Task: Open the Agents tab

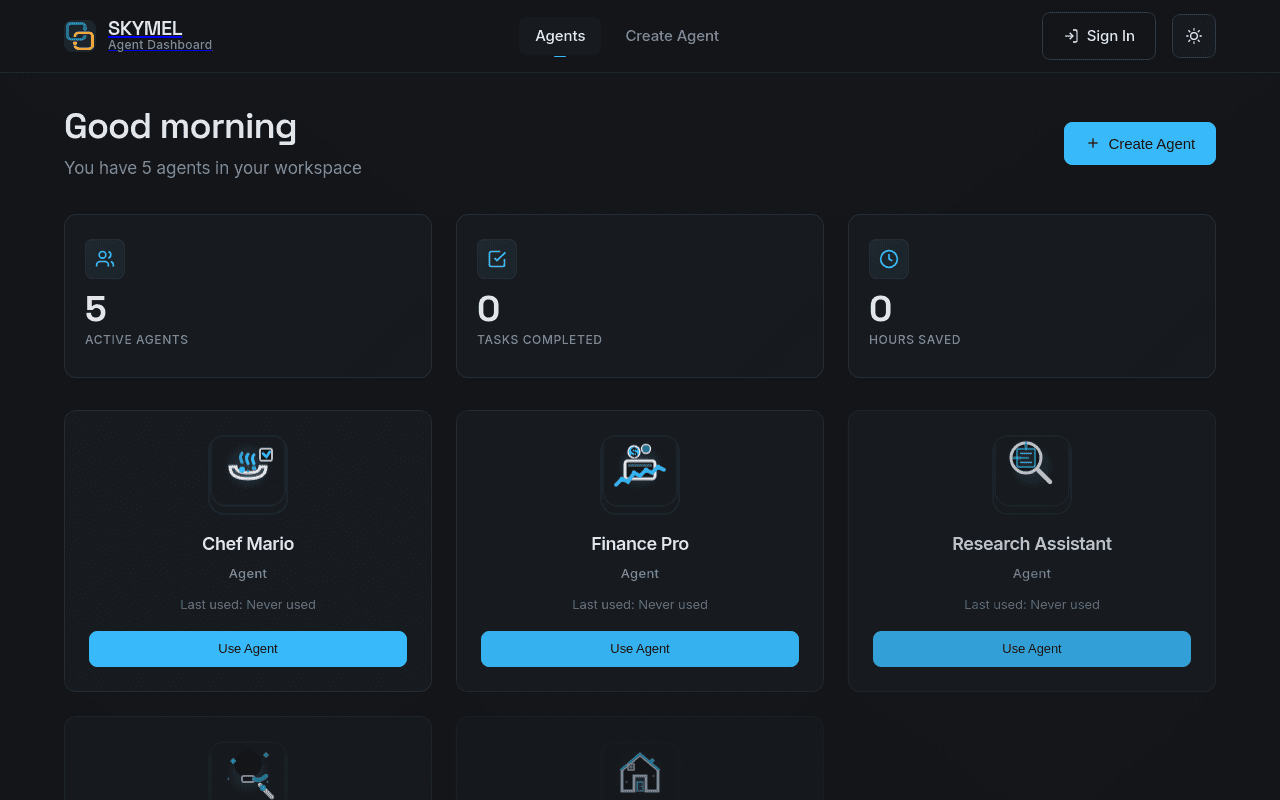Action: [x=560, y=36]
